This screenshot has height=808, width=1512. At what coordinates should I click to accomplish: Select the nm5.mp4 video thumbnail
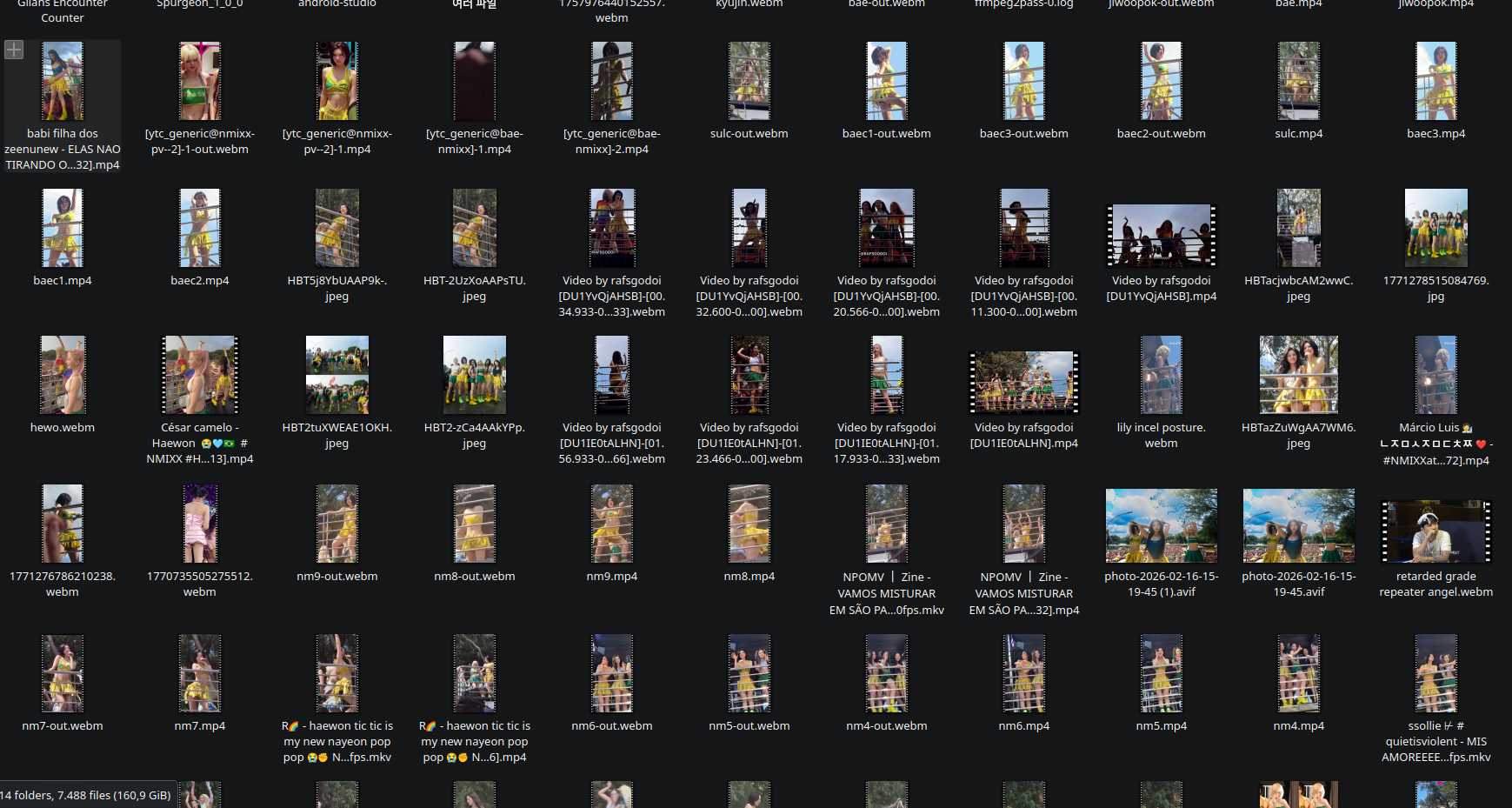click(1162, 673)
